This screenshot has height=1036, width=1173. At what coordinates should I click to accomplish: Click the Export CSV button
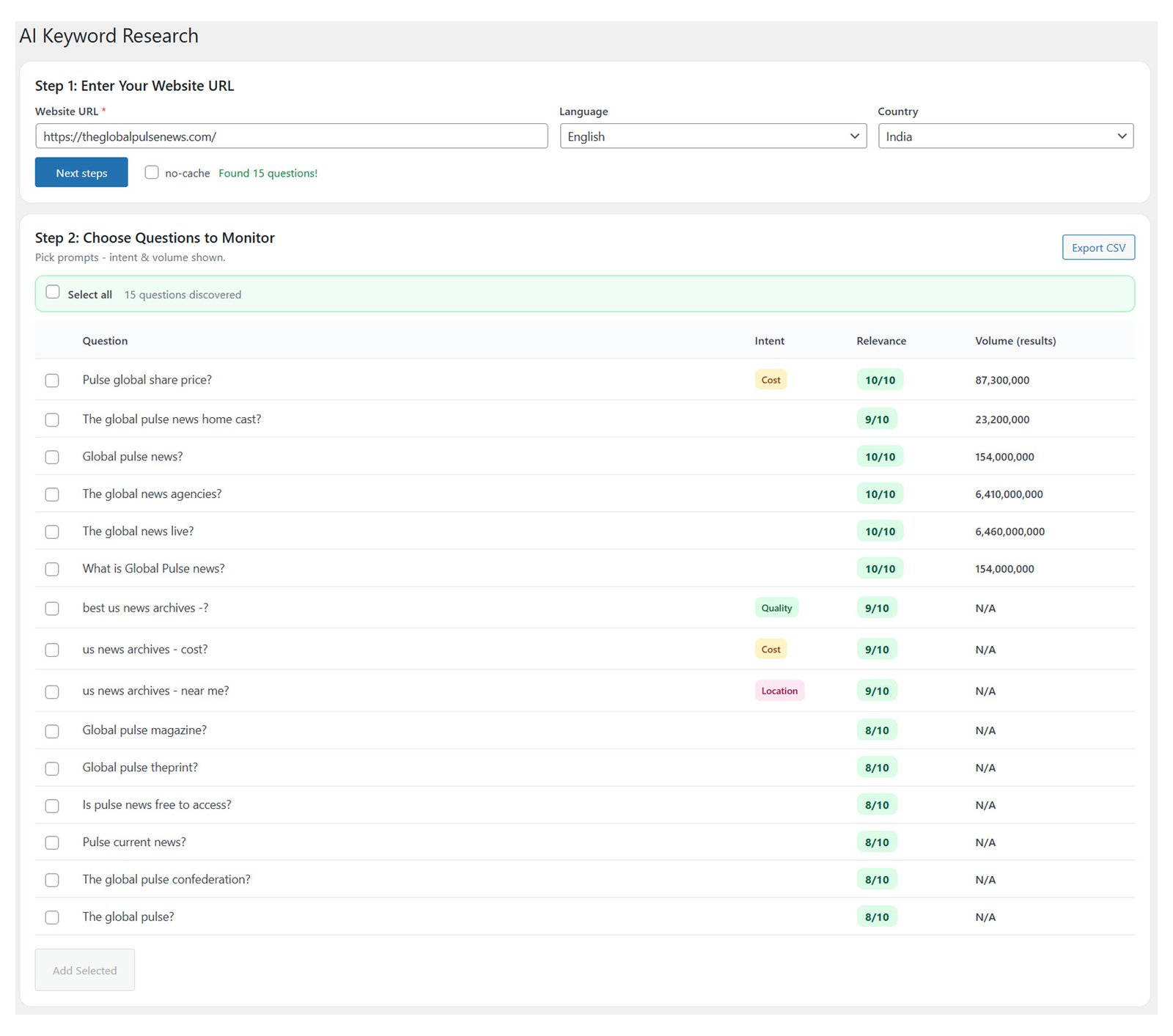(1097, 248)
